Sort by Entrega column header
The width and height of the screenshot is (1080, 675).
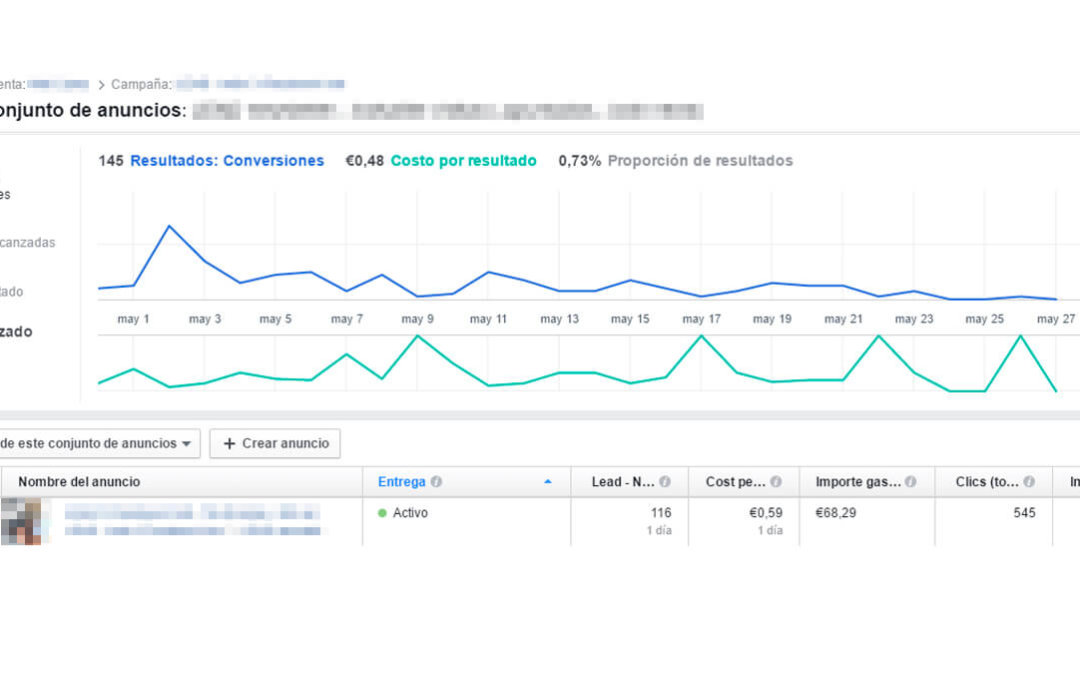[x=401, y=482]
